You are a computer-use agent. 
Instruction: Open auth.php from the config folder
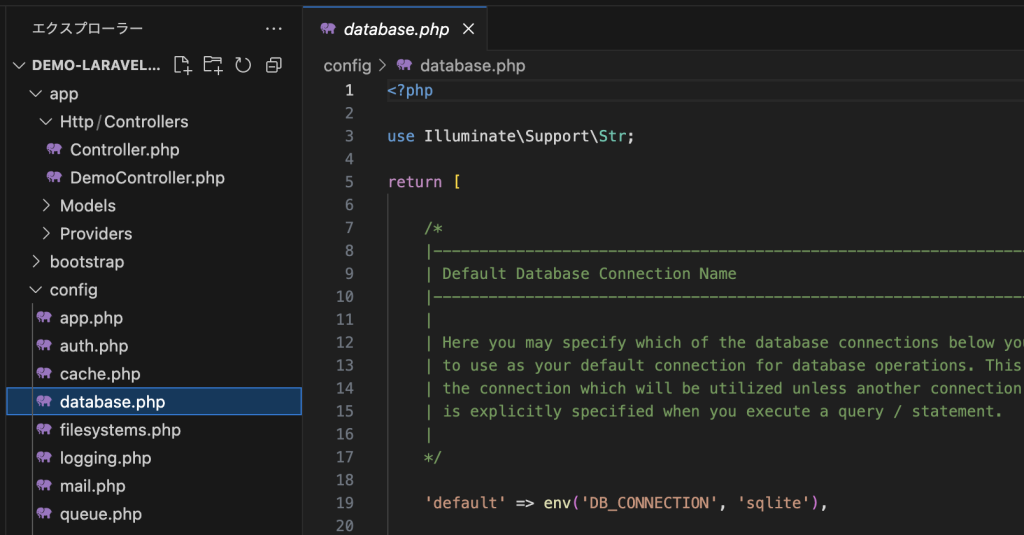(x=94, y=346)
